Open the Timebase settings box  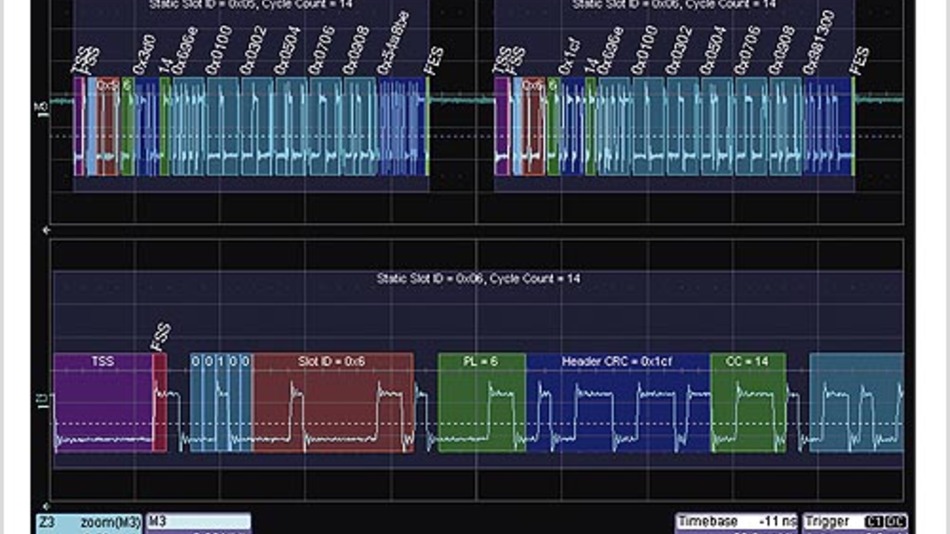click(737, 522)
